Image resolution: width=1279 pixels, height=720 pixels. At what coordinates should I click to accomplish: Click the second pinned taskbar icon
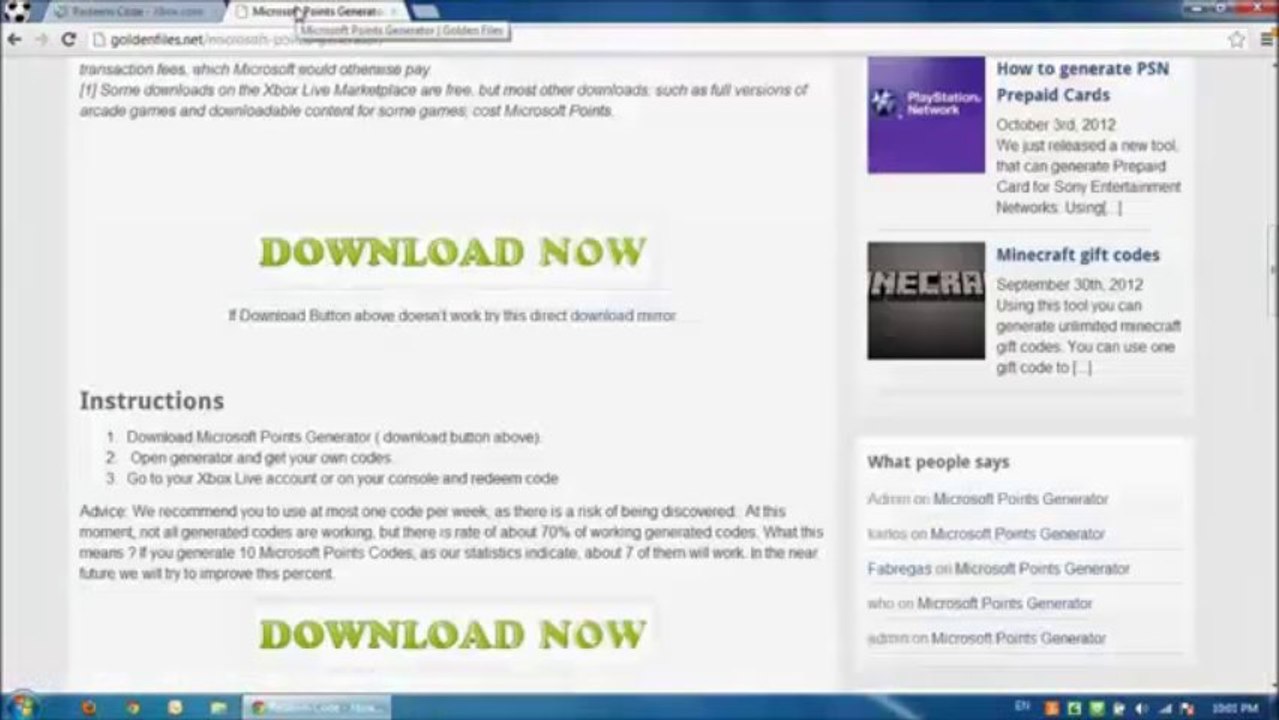click(132, 707)
